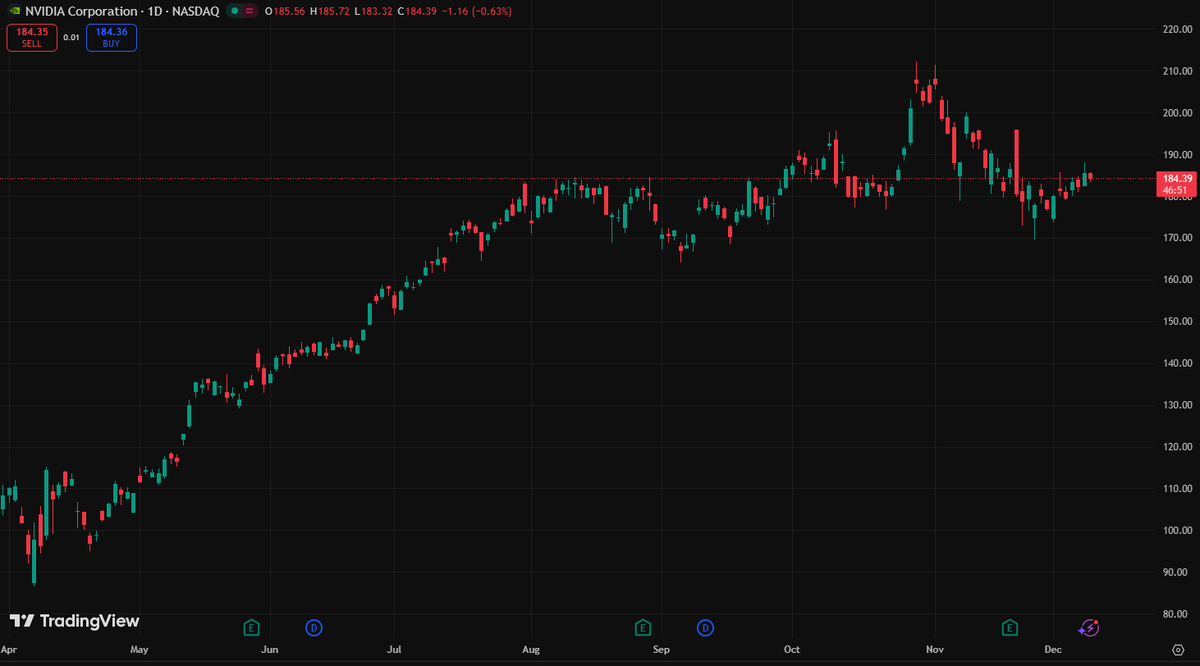The image size is (1200, 666).
Task: Click the Aug label on the time axis
Action: point(531,650)
